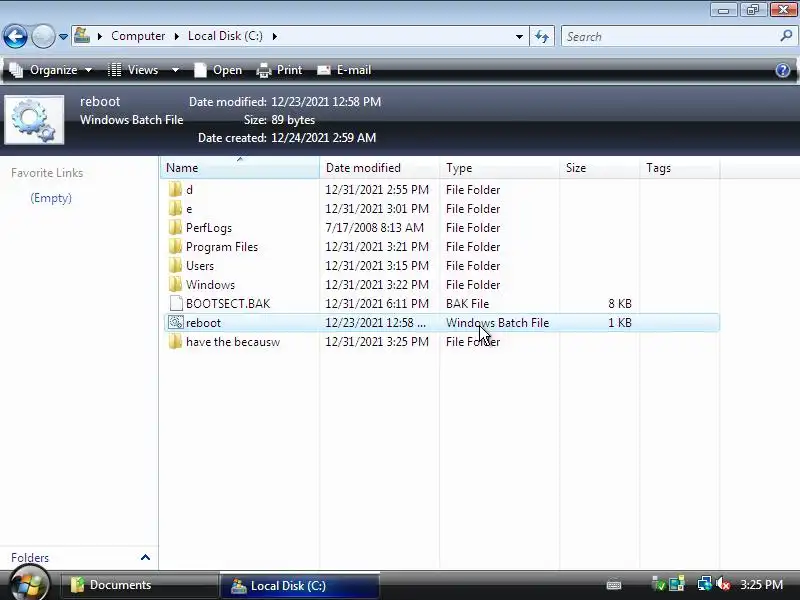The image size is (800, 600).
Task: Click 'have the becausw' folder name
Action: (233, 342)
